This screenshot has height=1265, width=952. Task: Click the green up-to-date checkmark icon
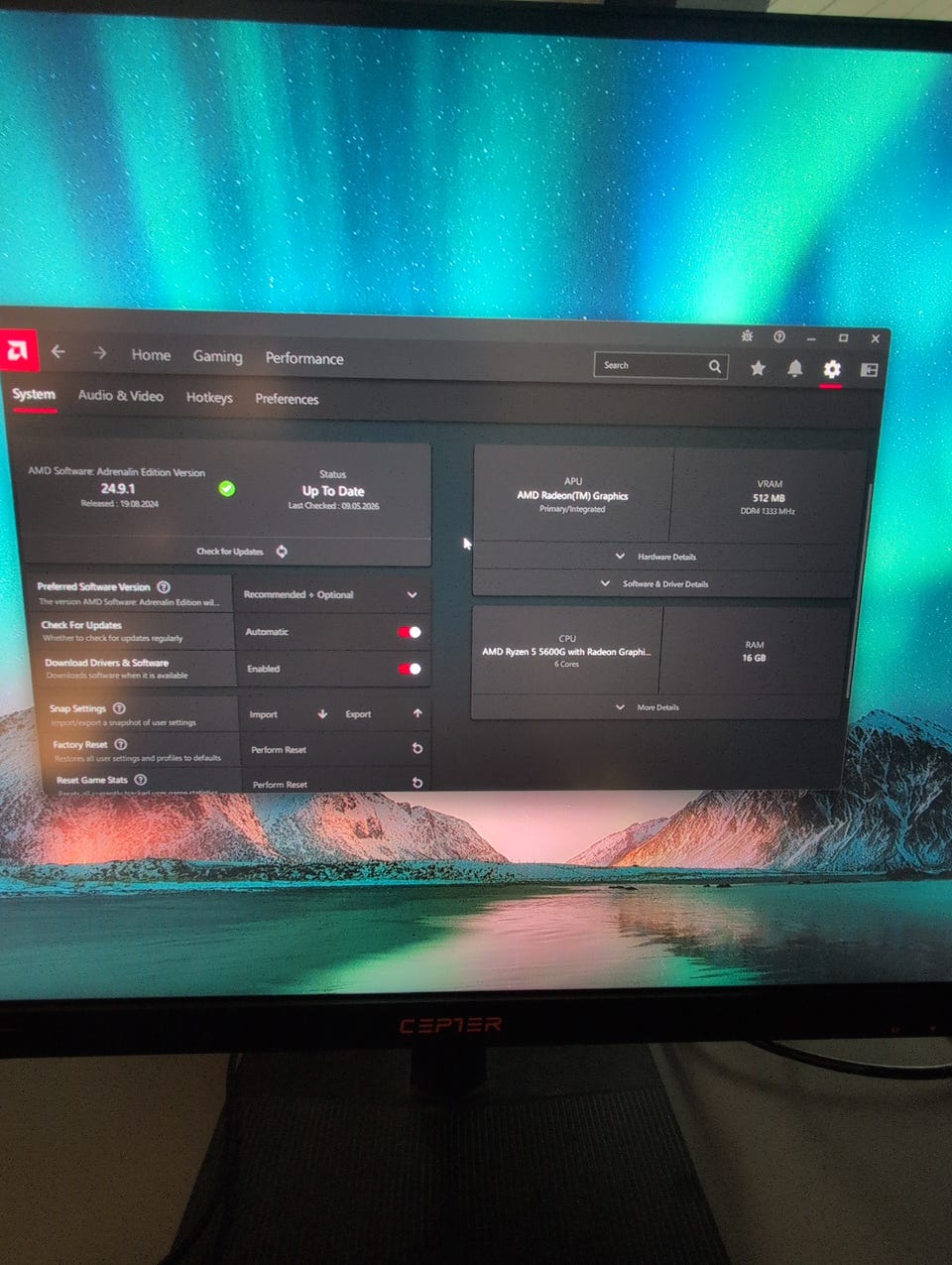226,488
